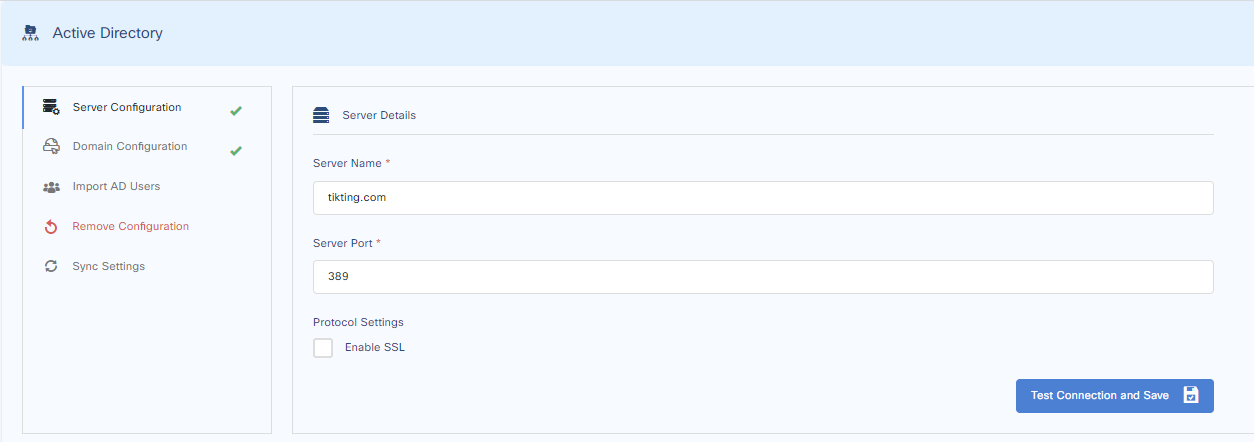Click the Sync Settings refresh icon
The height and width of the screenshot is (442, 1254).
[x=51, y=267]
